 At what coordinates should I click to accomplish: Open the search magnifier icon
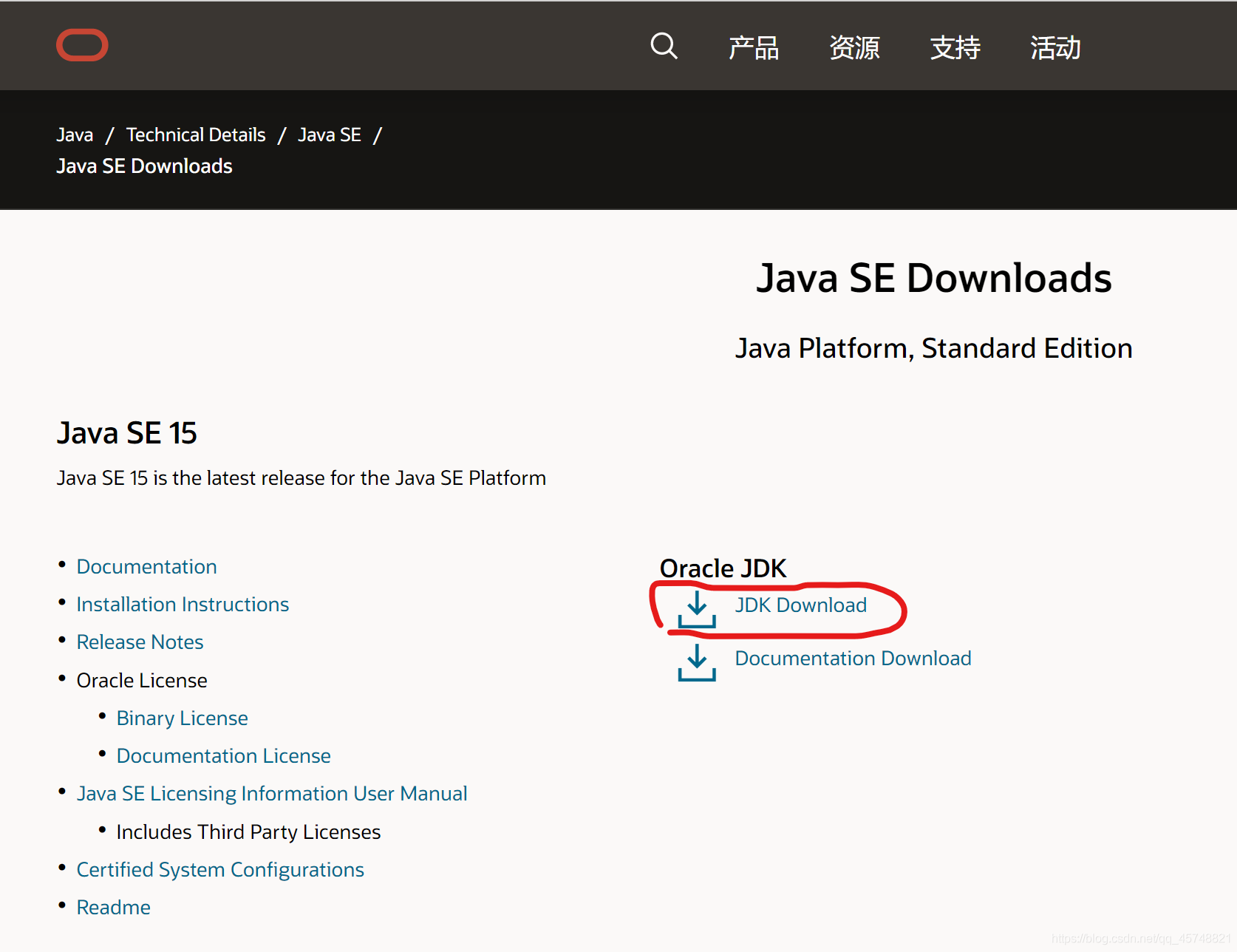664,46
